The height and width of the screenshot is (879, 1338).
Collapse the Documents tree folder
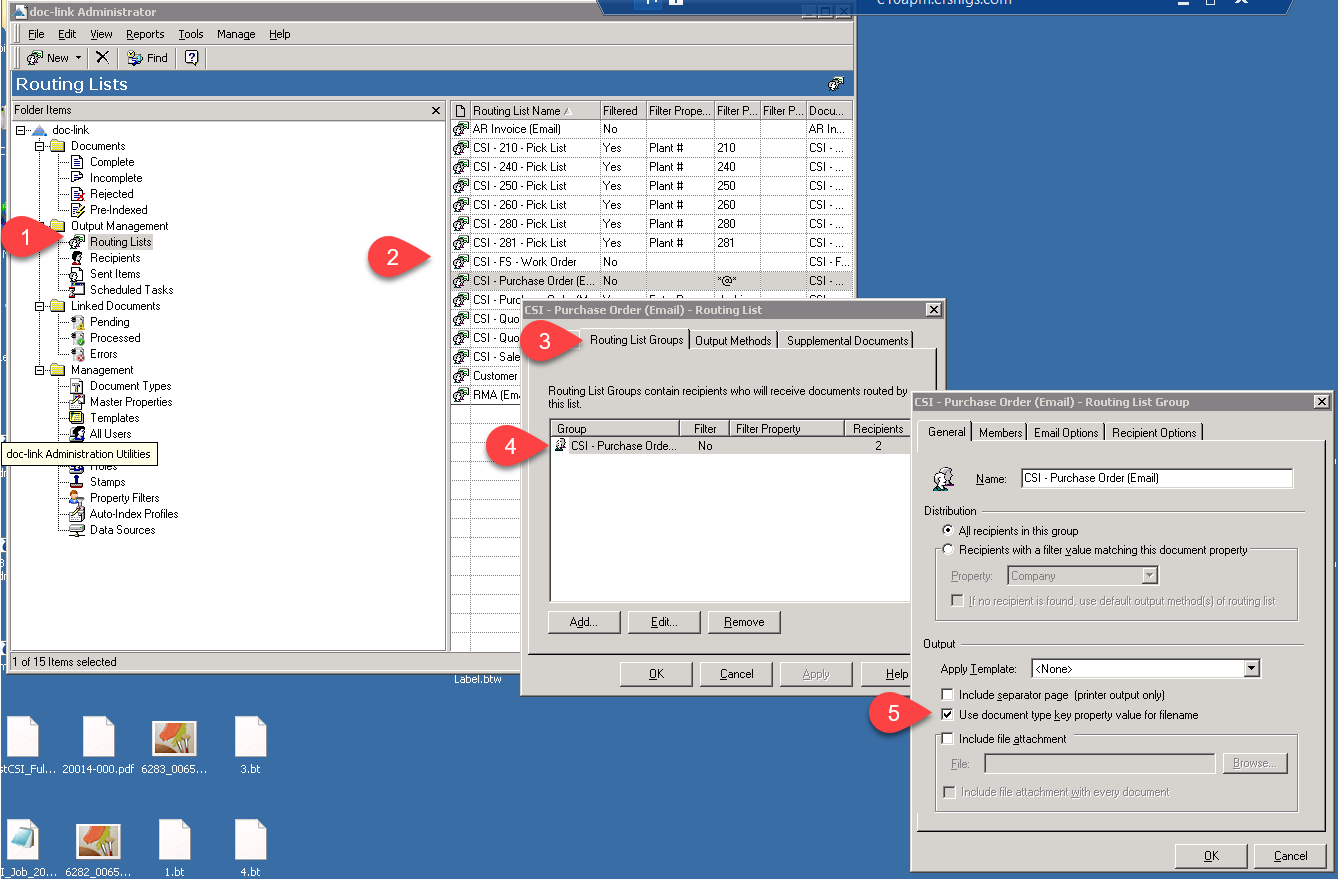pos(40,146)
